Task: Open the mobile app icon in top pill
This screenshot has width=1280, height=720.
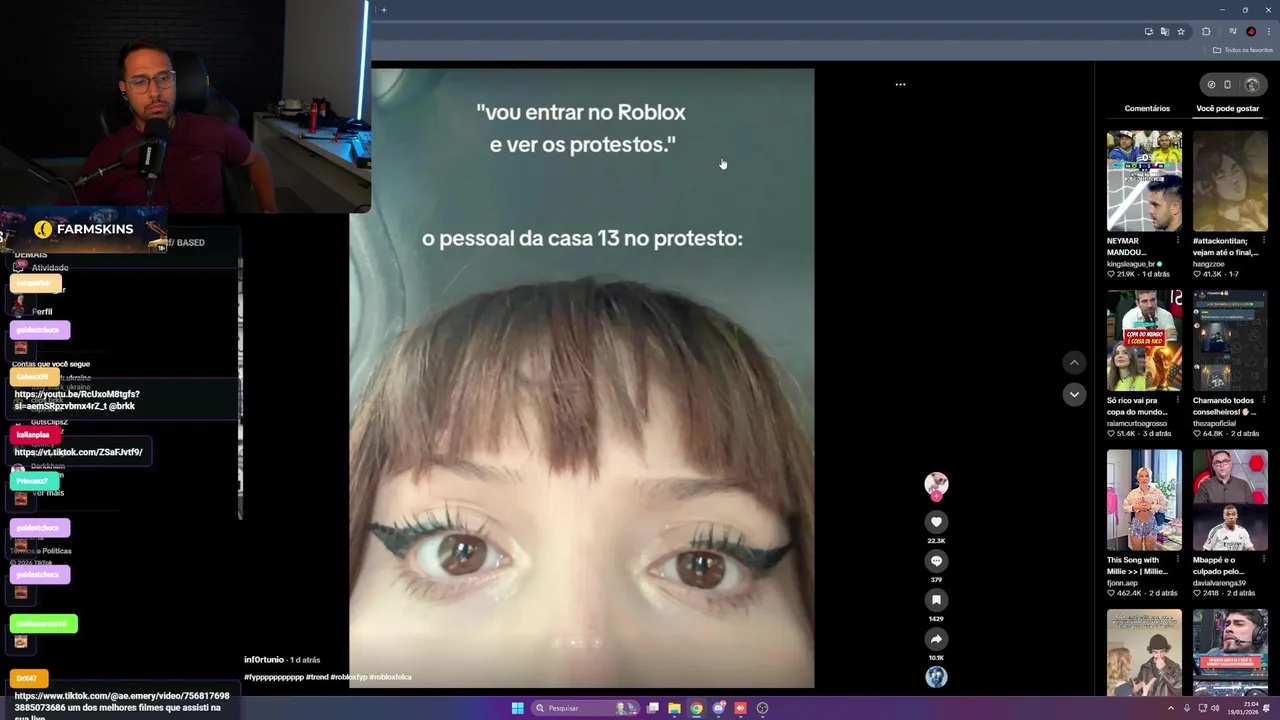Action: [x=1228, y=85]
